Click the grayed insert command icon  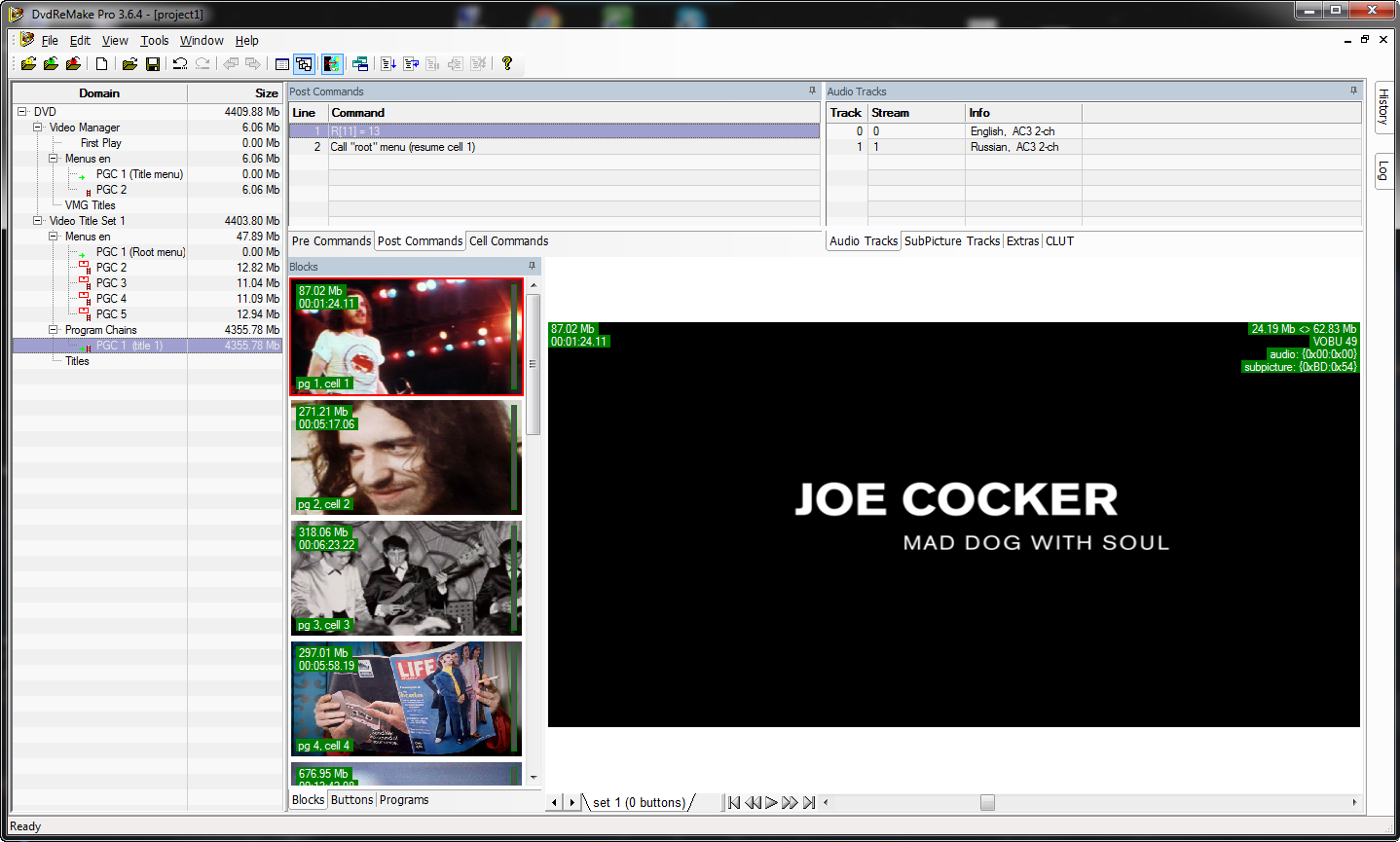pyautogui.click(x=456, y=63)
